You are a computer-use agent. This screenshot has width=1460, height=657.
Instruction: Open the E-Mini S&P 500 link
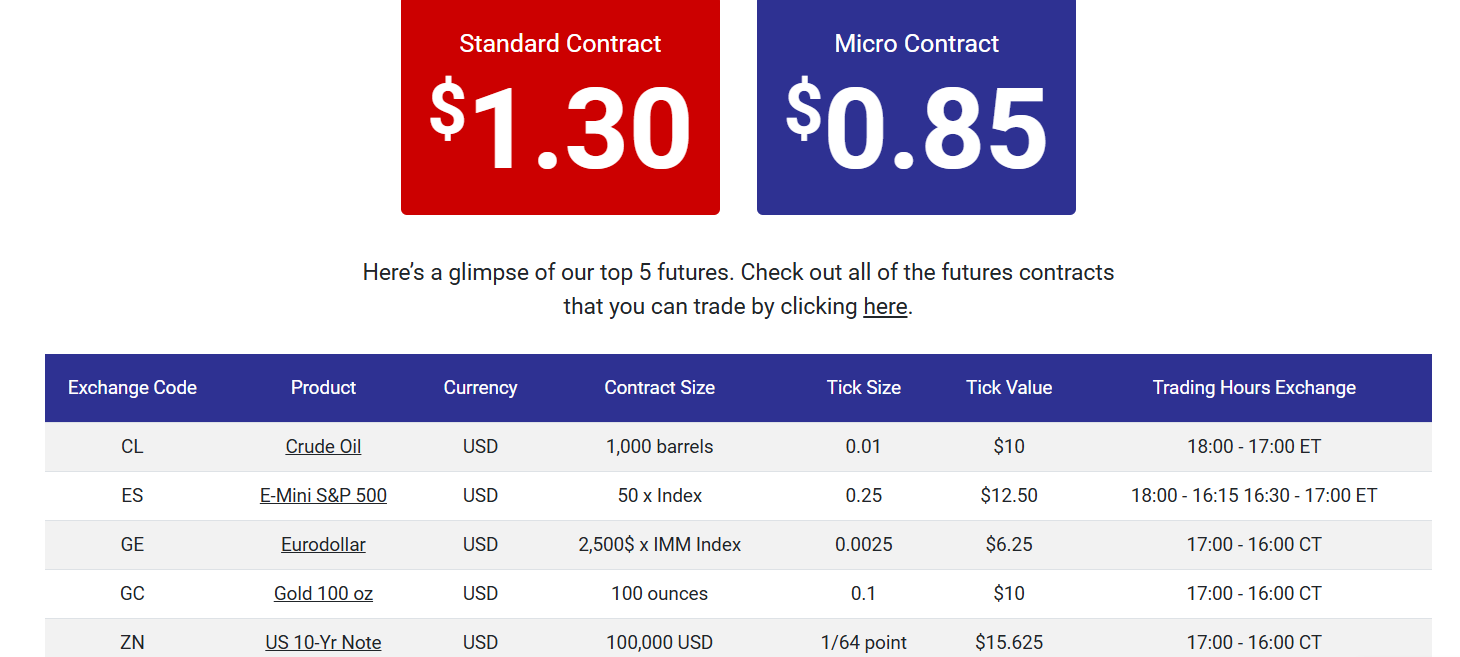(323, 496)
